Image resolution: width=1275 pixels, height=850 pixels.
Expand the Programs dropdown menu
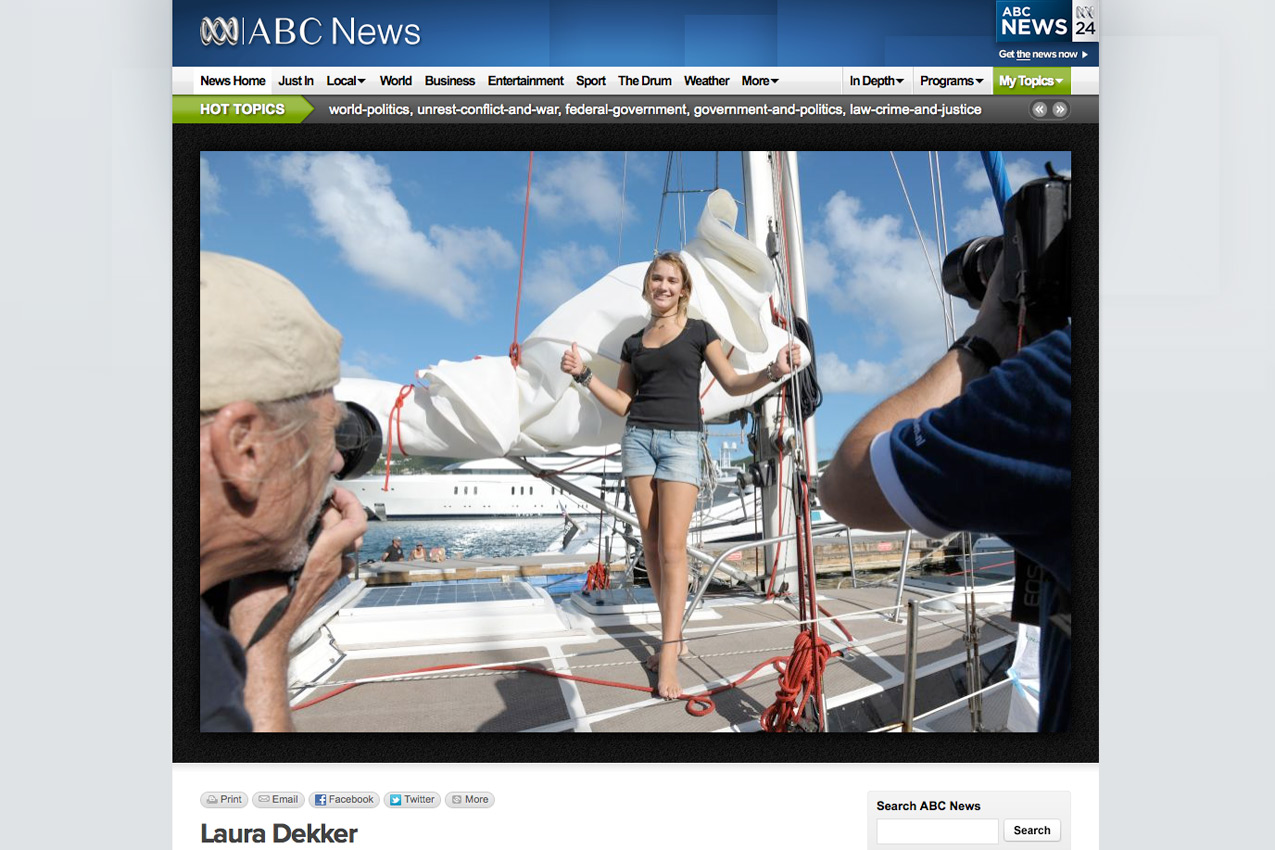click(951, 81)
